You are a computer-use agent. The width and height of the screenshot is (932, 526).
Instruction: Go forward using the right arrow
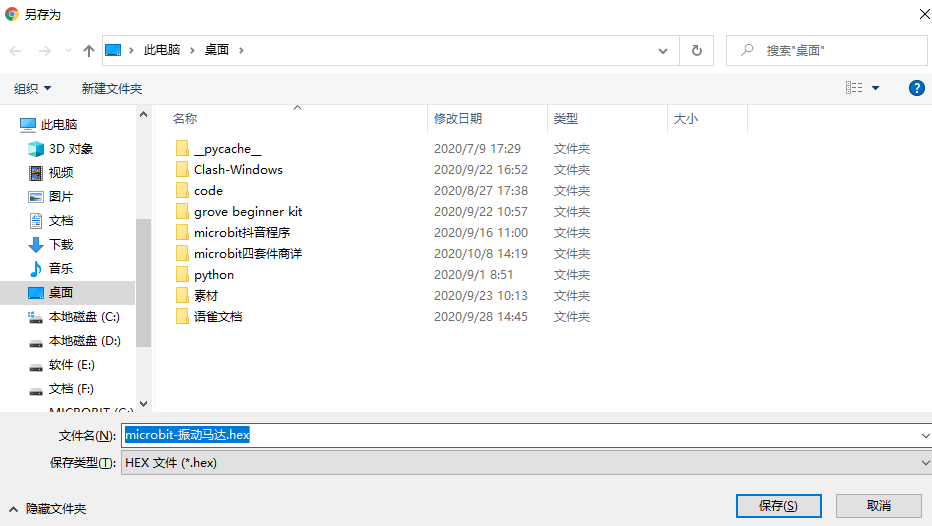click(x=45, y=51)
